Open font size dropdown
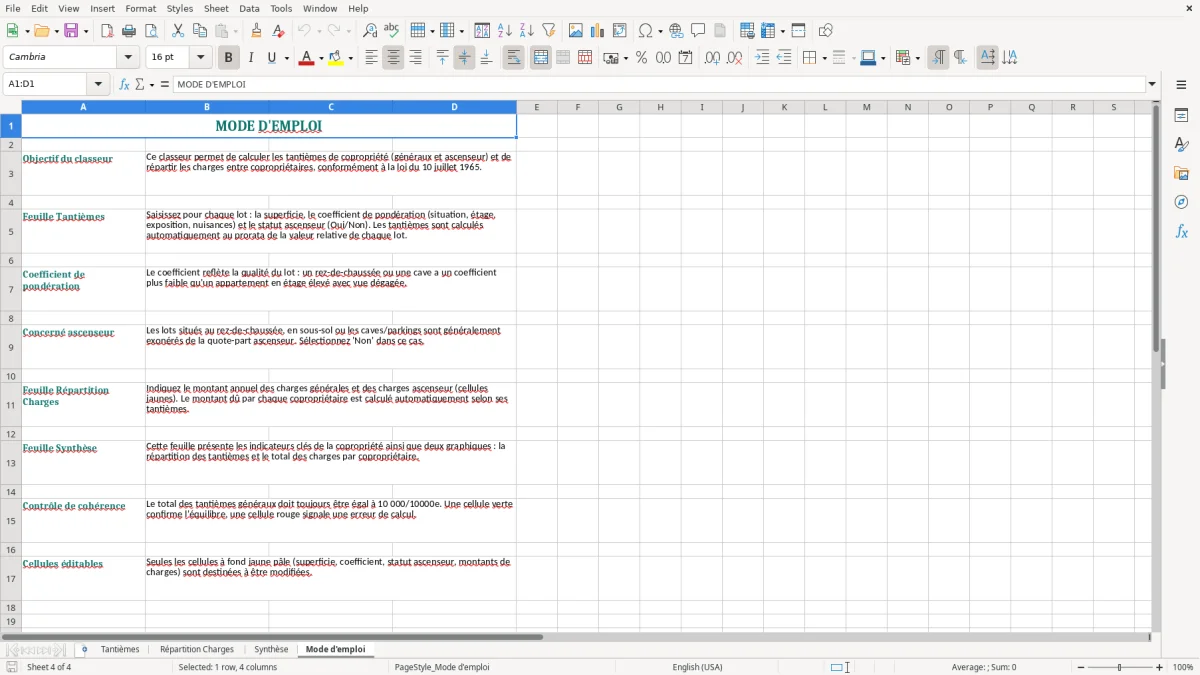This screenshot has height=675, width=1200. click(200, 58)
